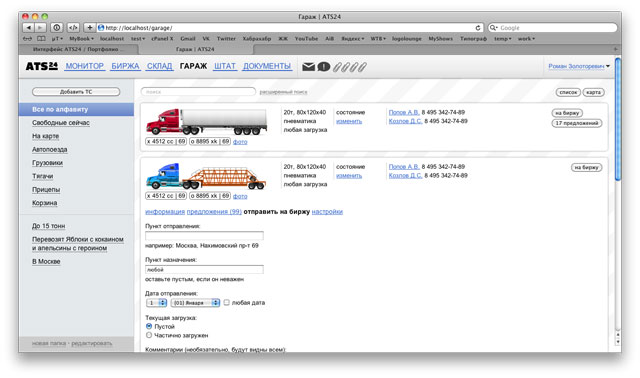Viewport: 640px width, 378px height.
Task: Open the exclamation alerts icon
Action: (x=324, y=67)
